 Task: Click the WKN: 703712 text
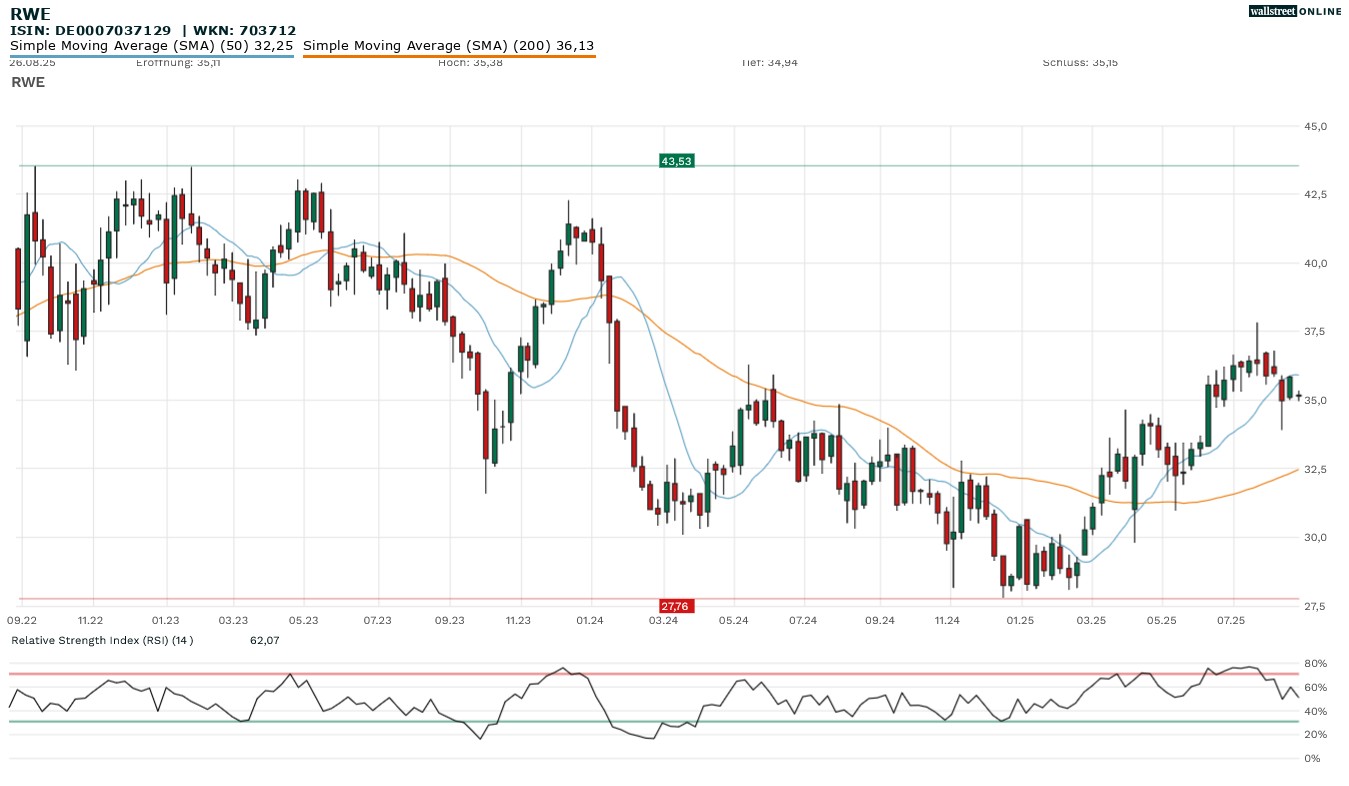[244, 31]
